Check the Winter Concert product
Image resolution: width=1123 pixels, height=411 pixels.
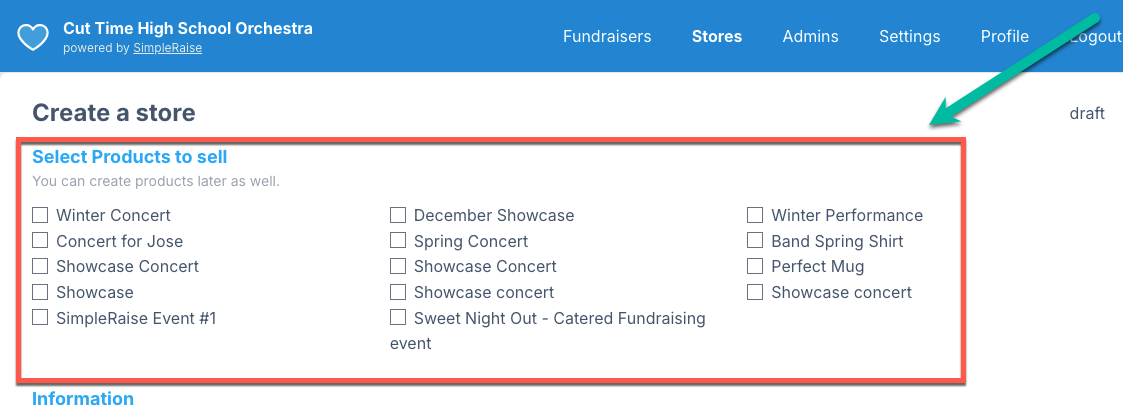tap(40, 215)
